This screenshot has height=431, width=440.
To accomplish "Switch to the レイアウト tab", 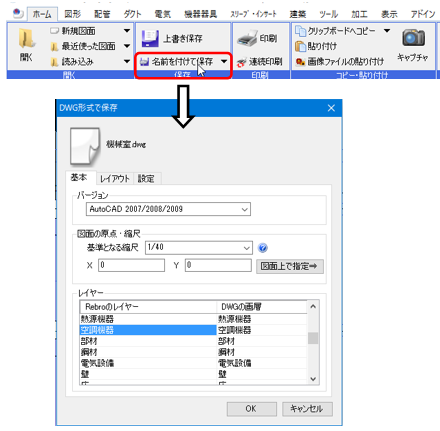I will [x=115, y=179].
